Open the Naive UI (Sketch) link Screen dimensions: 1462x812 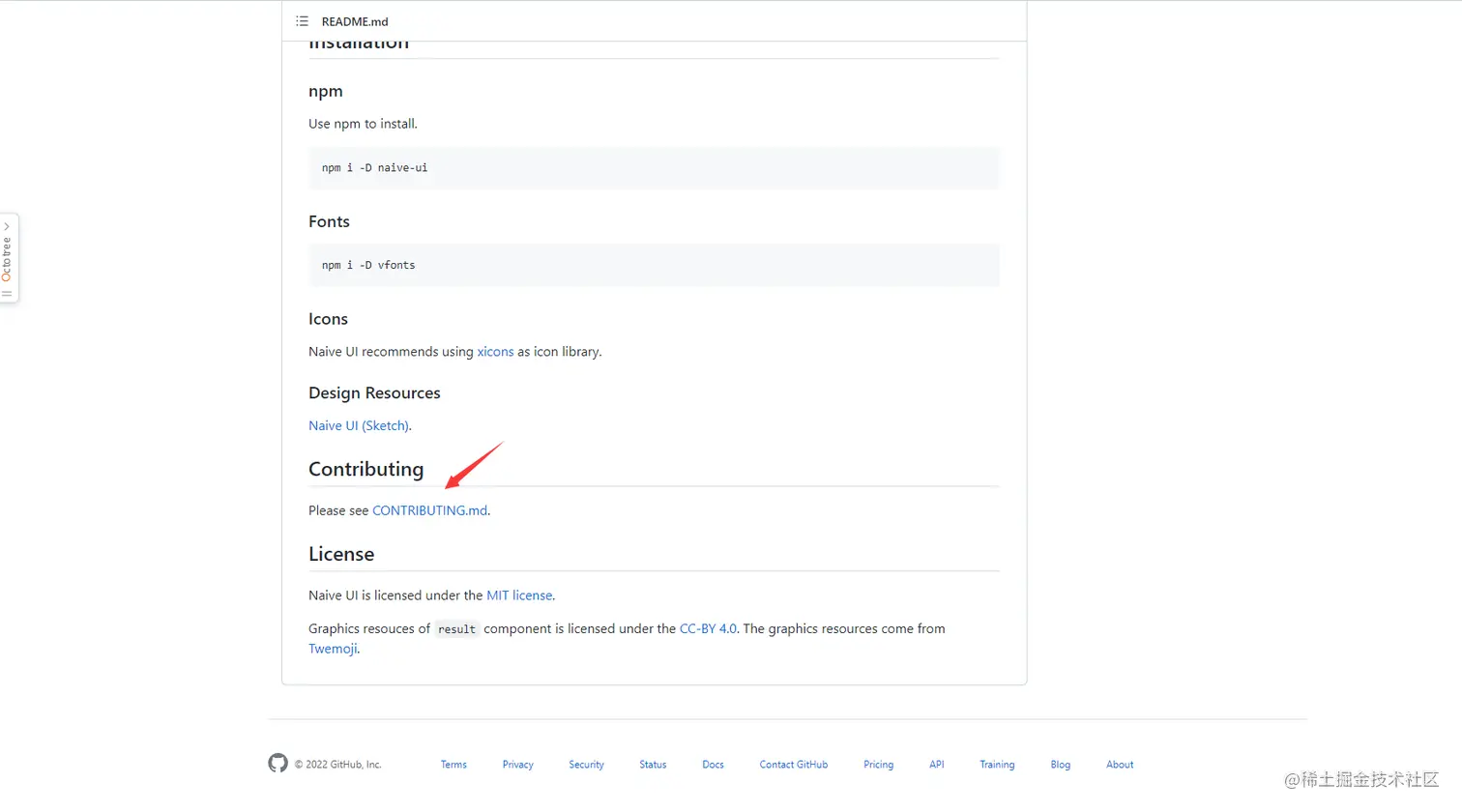pyautogui.click(x=359, y=425)
